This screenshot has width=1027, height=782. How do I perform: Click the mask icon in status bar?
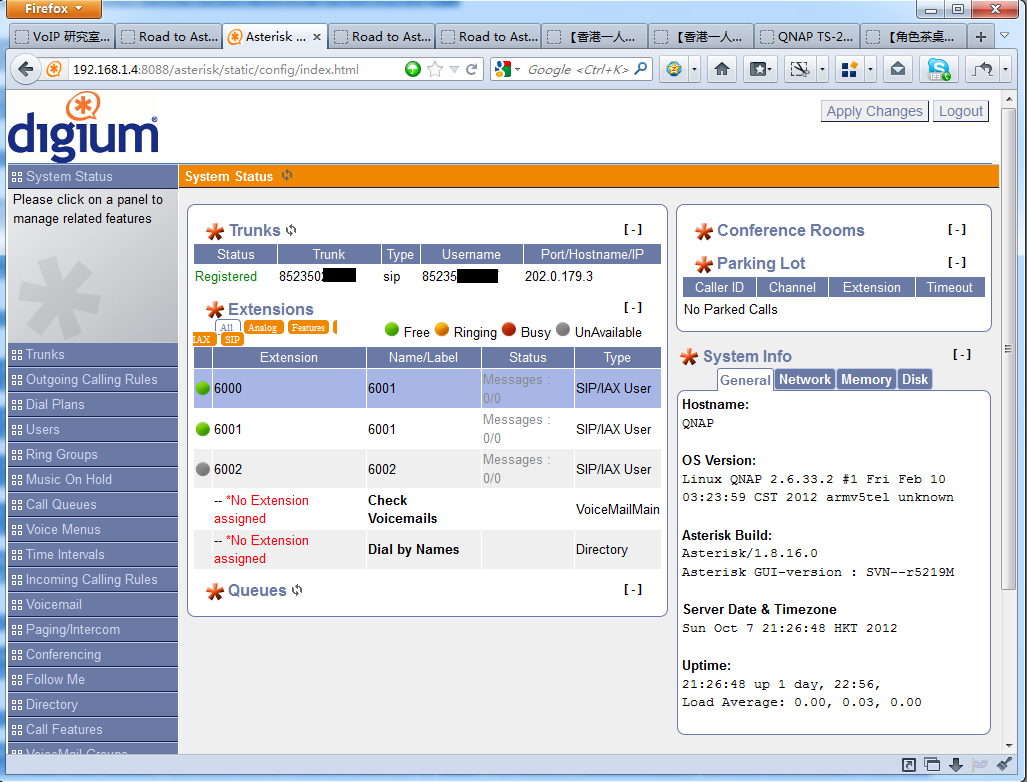point(980,764)
